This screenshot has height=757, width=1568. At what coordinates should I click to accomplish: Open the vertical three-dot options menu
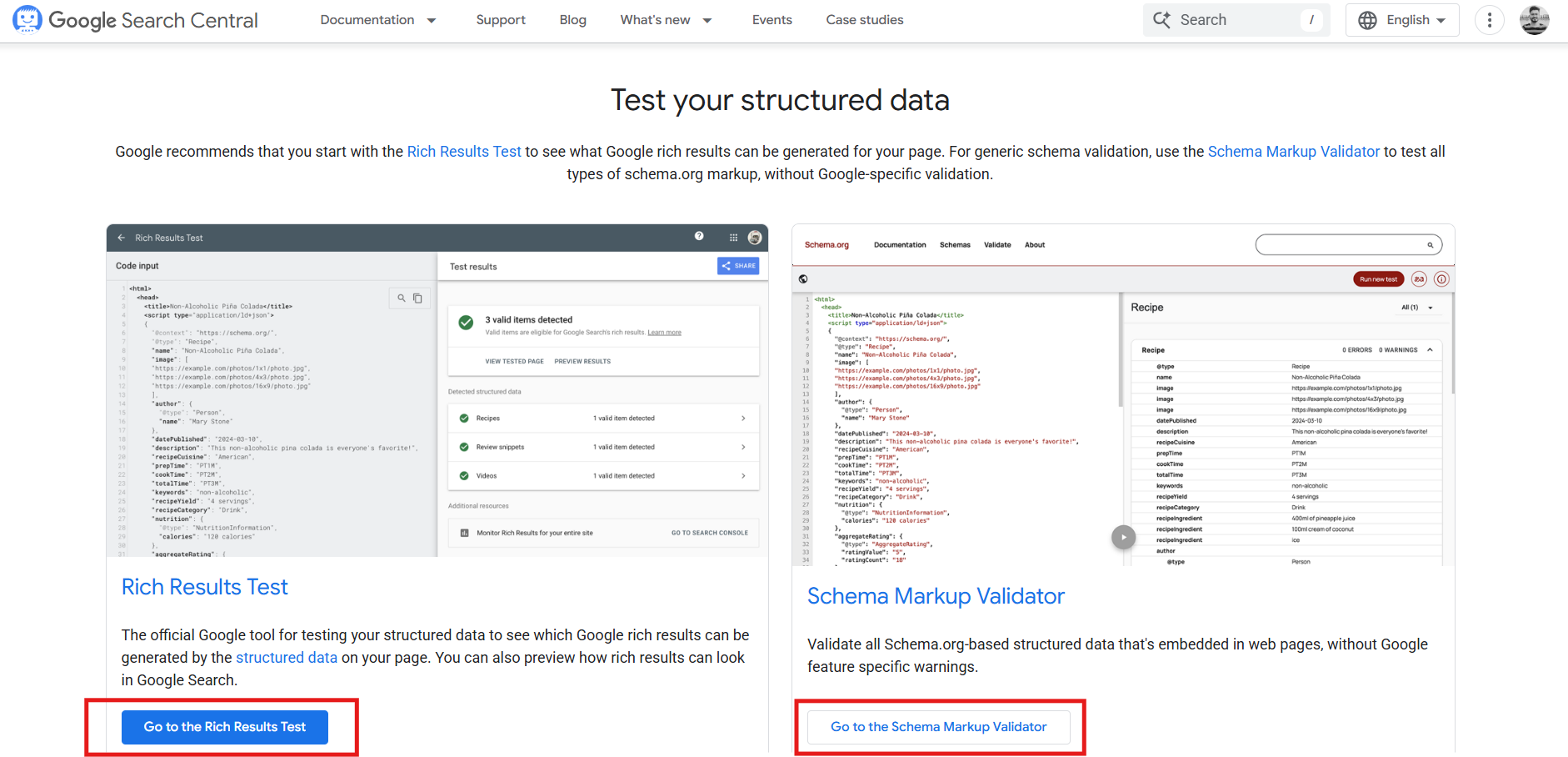[x=1489, y=20]
